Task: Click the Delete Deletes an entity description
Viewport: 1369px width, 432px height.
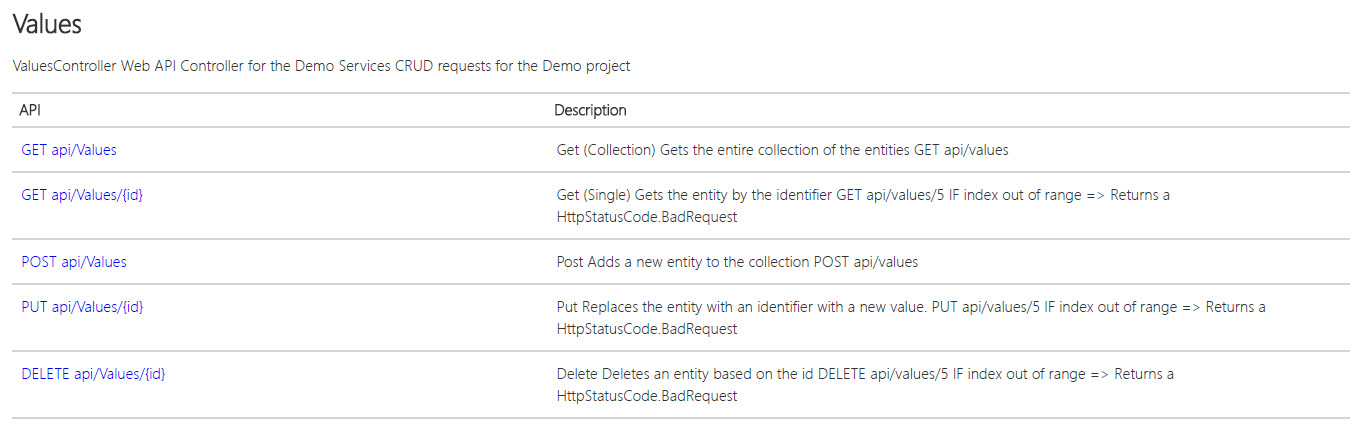Action: (865, 385)
